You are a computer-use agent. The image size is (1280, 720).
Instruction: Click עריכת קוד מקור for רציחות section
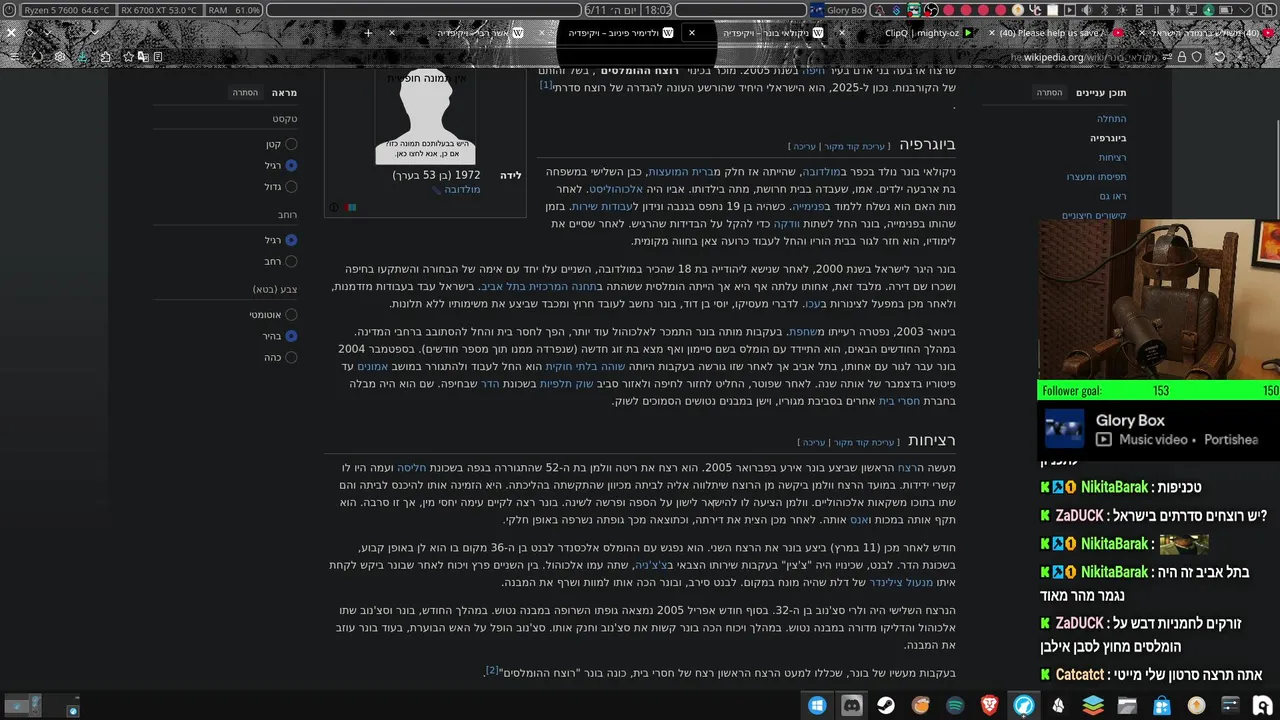865,442
